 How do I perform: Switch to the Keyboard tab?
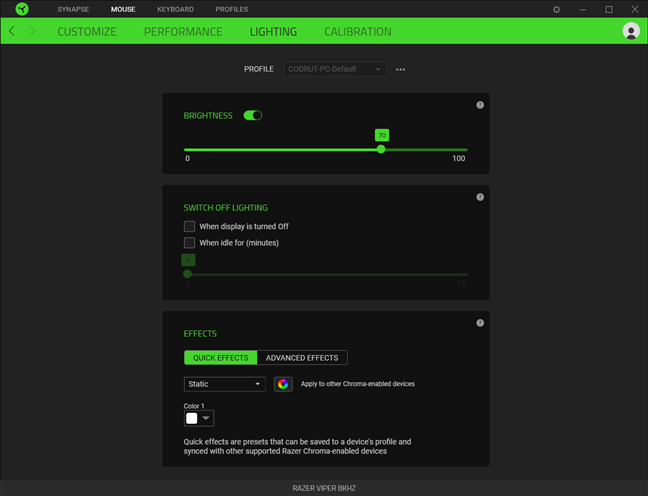175,9
